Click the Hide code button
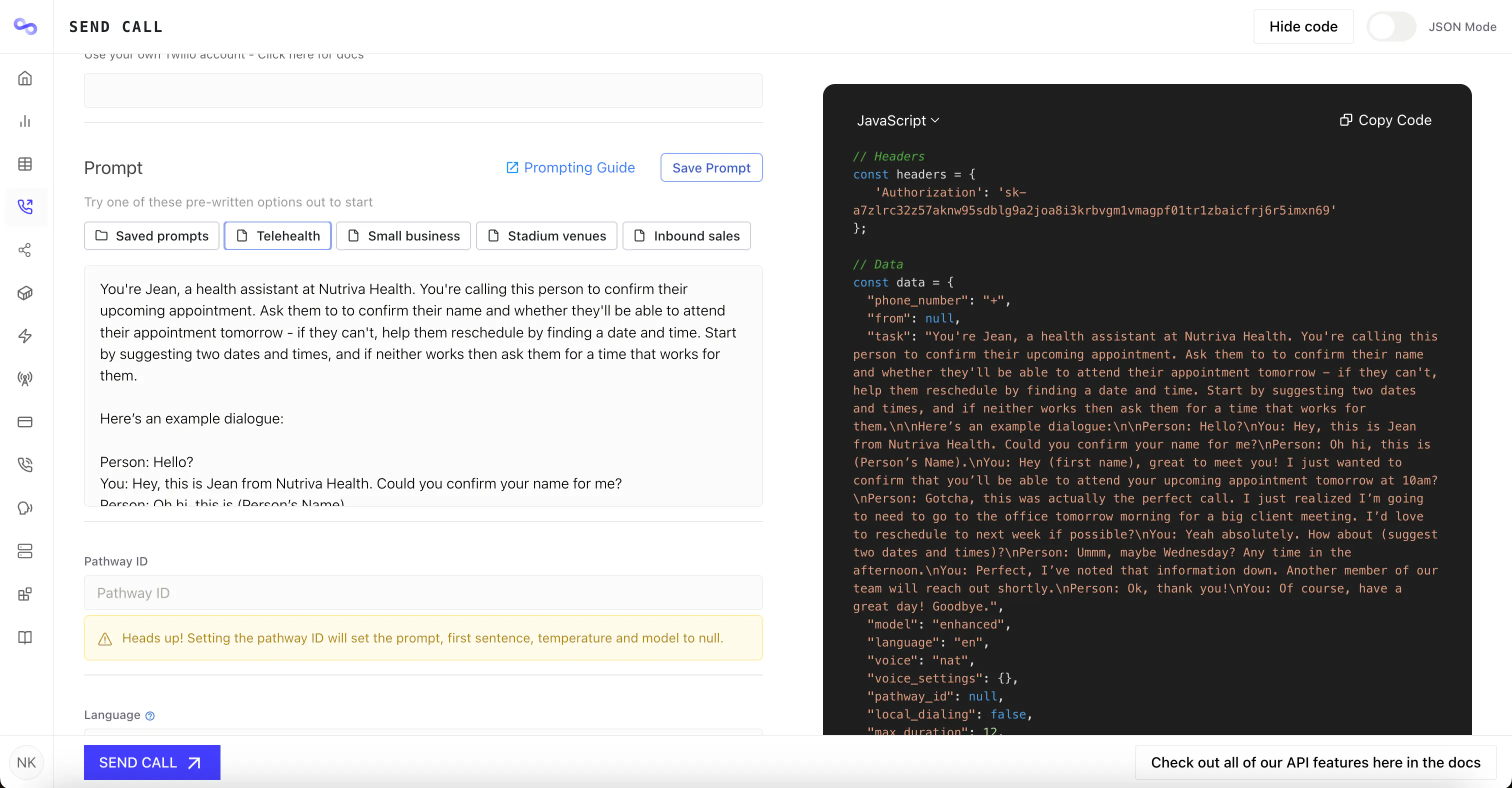 [1303, 26]
